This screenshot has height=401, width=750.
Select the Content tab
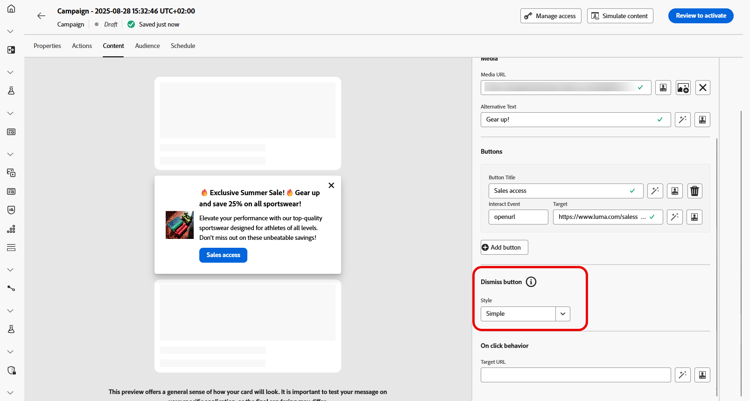[x=113, y=46]
